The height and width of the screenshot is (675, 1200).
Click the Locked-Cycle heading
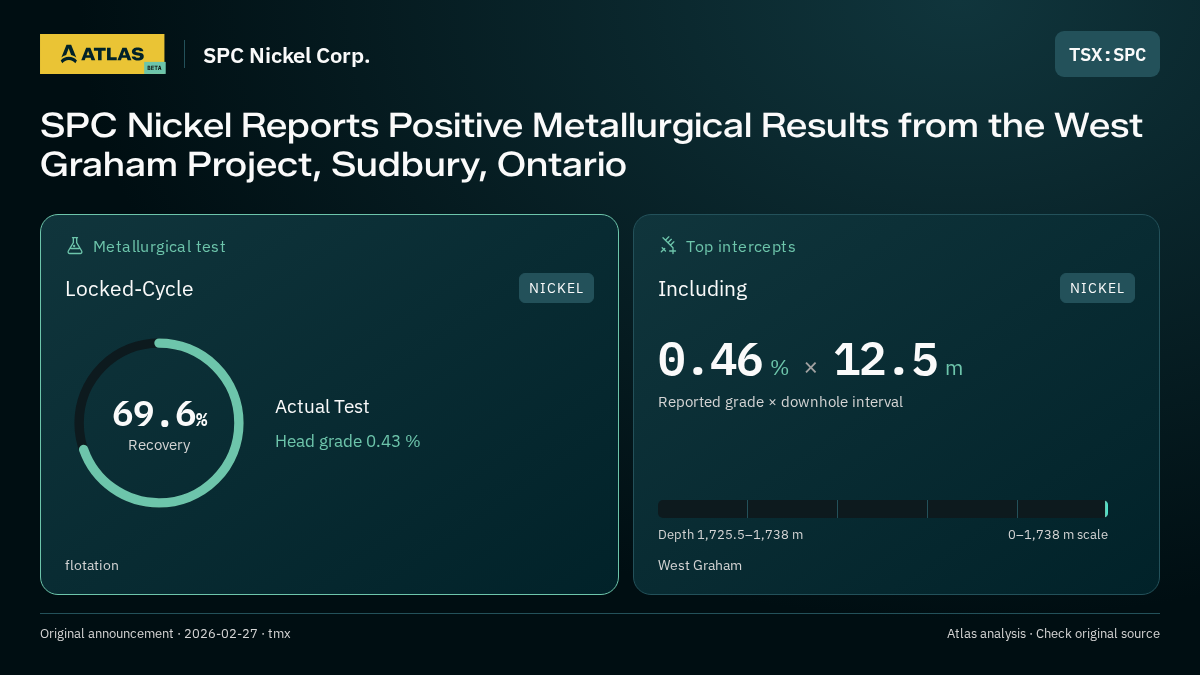tap(129, 289)
